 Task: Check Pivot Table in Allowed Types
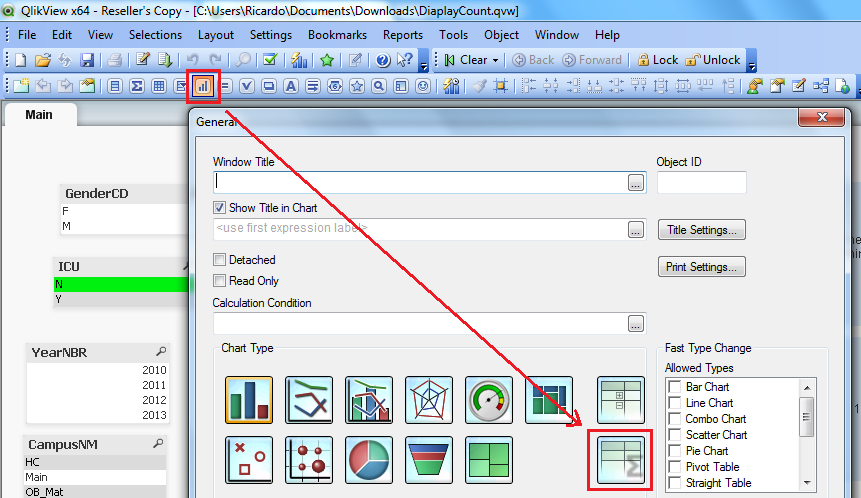pos(675,467)
